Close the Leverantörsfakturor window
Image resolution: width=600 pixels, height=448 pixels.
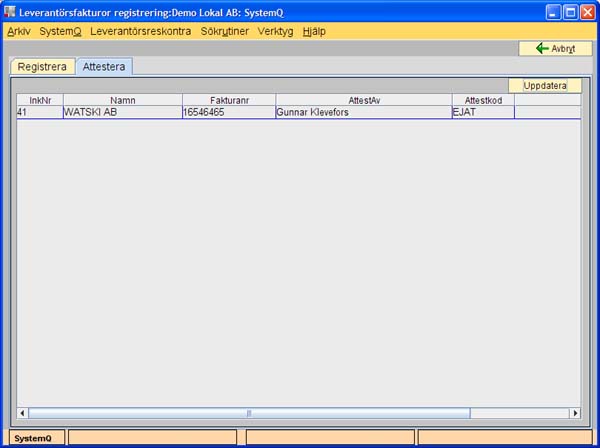coord(587,13)
